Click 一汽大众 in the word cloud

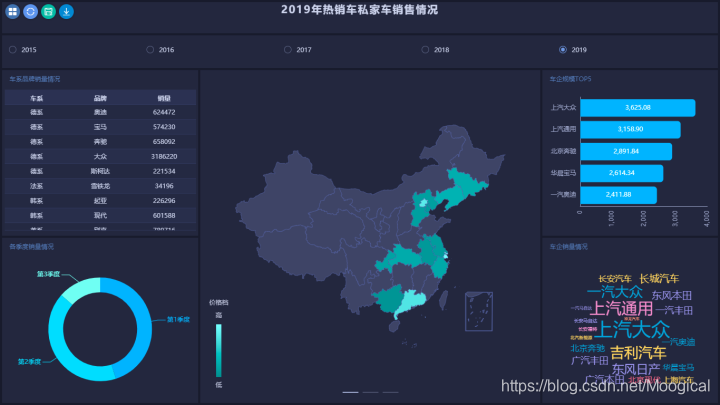pyautogui.click(x=615, y=292)
